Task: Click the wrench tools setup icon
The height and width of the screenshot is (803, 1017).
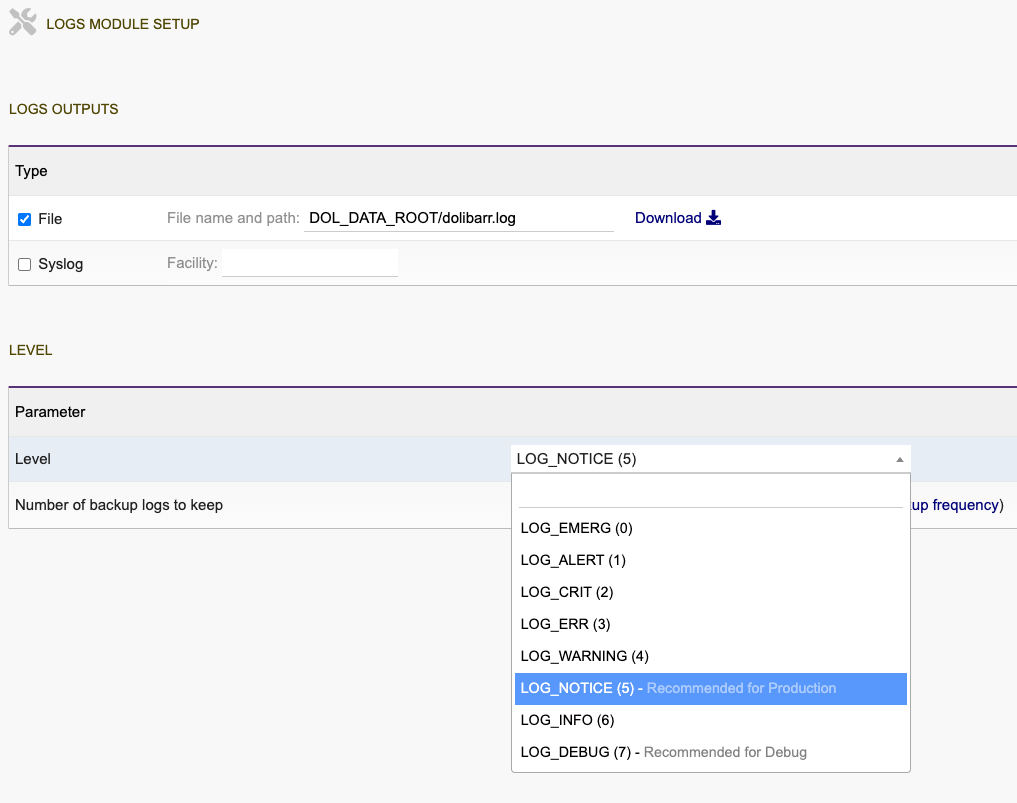Action: pos(23,23)
